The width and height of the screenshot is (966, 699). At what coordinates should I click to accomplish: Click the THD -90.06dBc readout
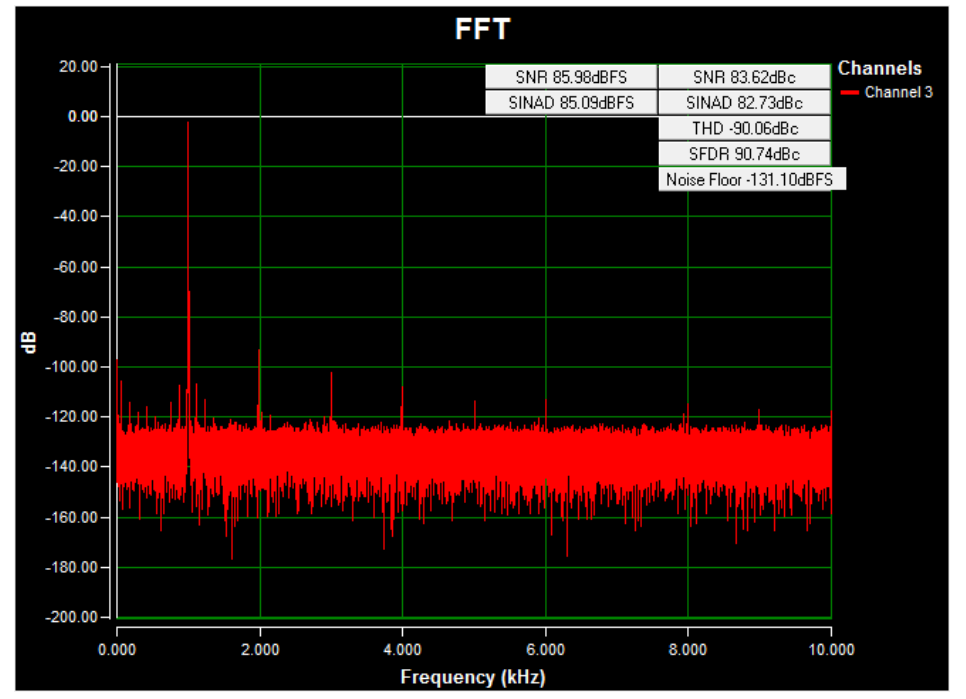(744, 128)
